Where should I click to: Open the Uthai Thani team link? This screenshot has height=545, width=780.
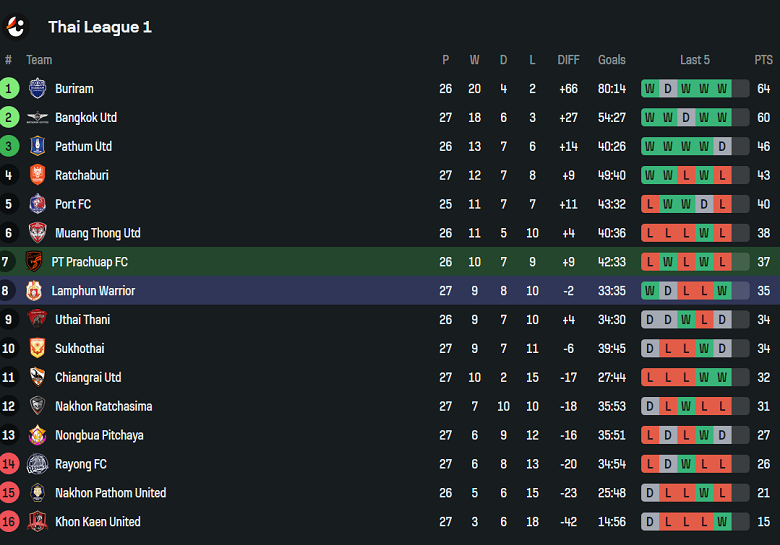coord(82,320)
